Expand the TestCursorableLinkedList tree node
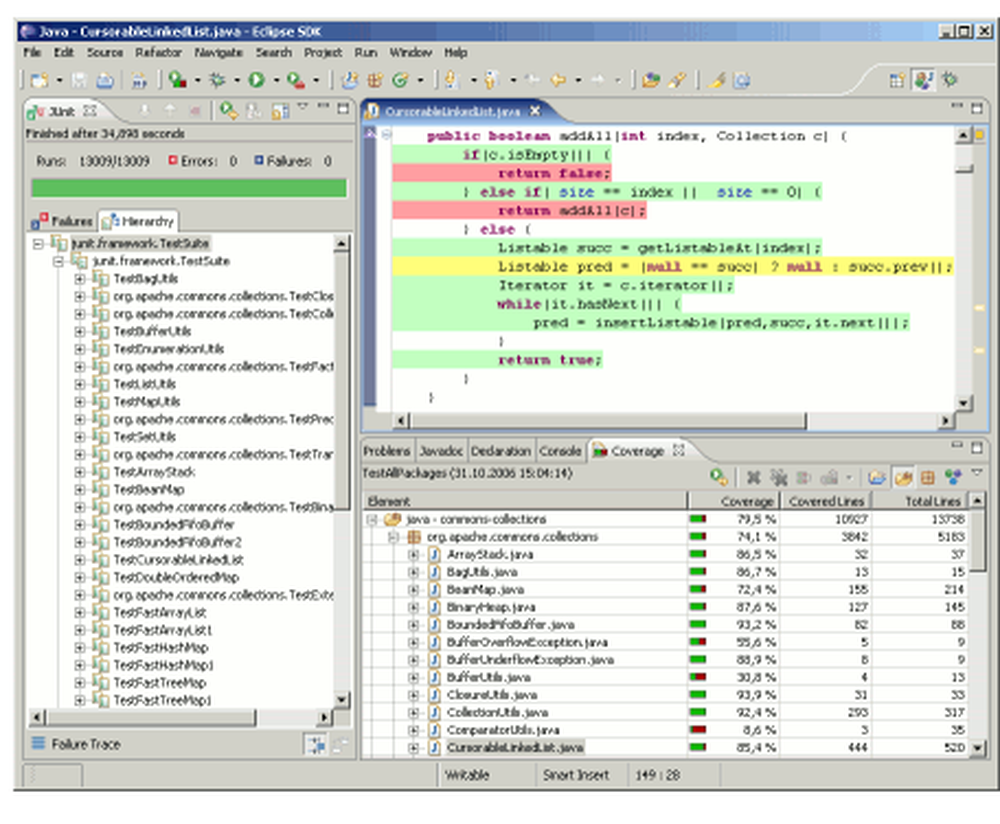Image resolution: width=1000 pixels, height=824 pixels. pos(80,559)
